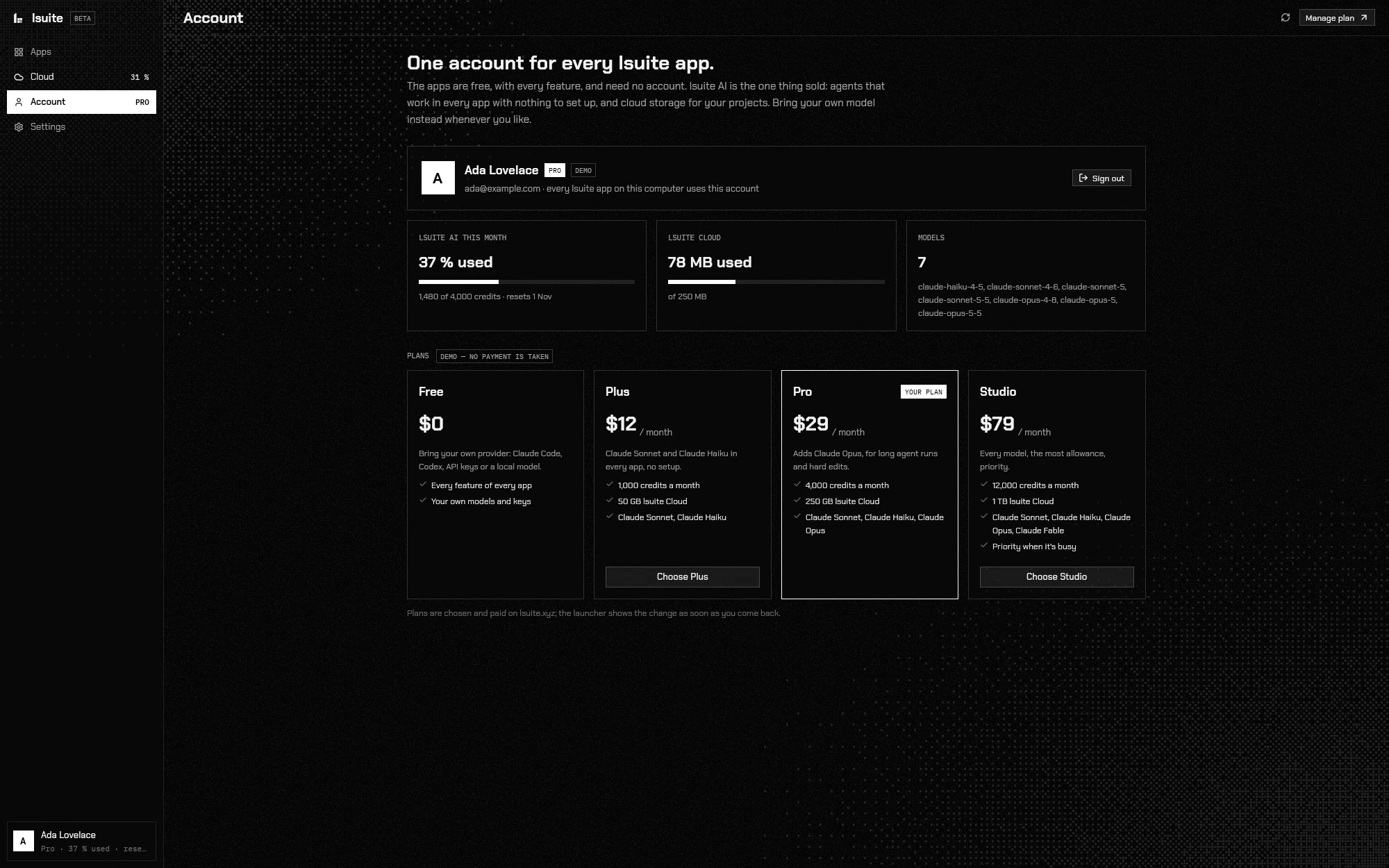Sign out of the account
Screen dimensions: 1389x868
1101,178
